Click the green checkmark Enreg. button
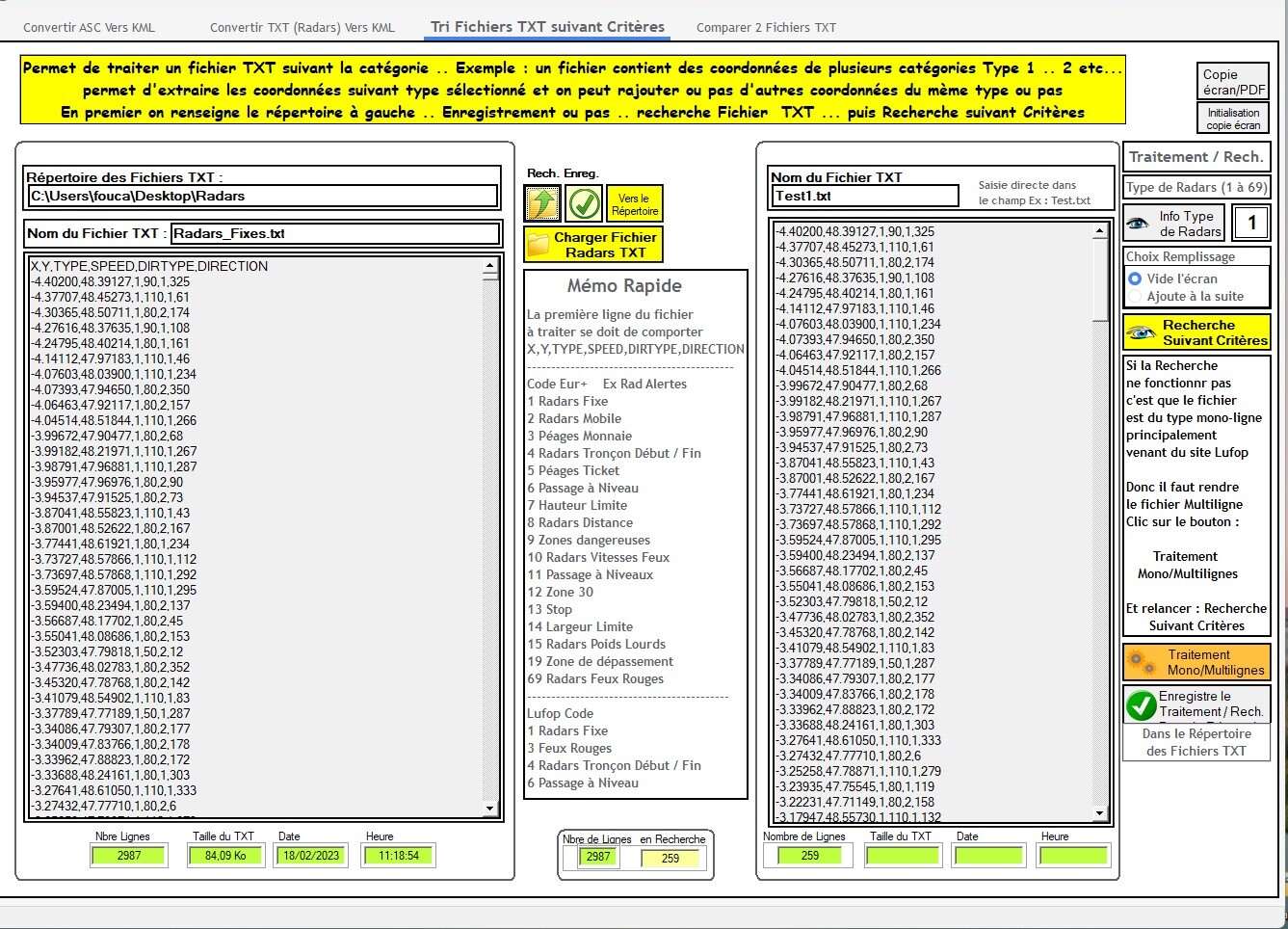The width and height of the screenshot is (1288, 929). [x=584, y=203]
